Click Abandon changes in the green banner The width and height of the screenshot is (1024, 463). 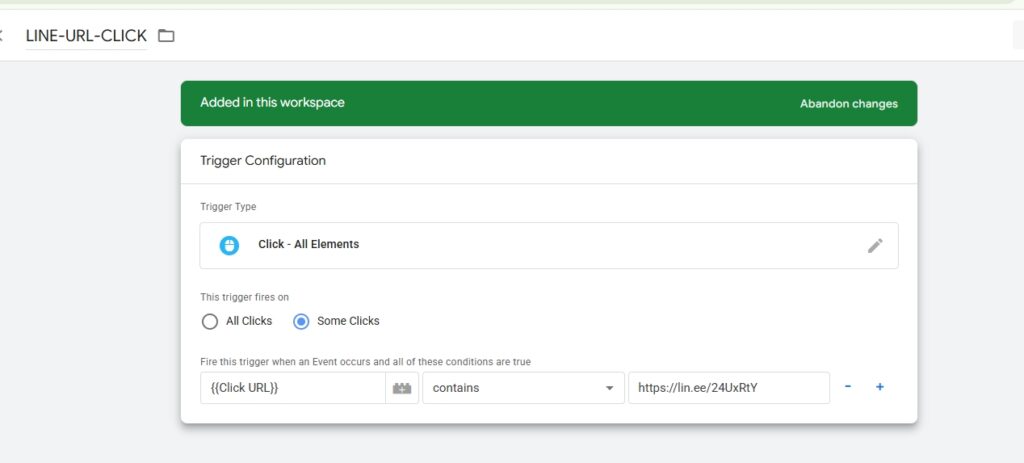(x=848, y=103)
